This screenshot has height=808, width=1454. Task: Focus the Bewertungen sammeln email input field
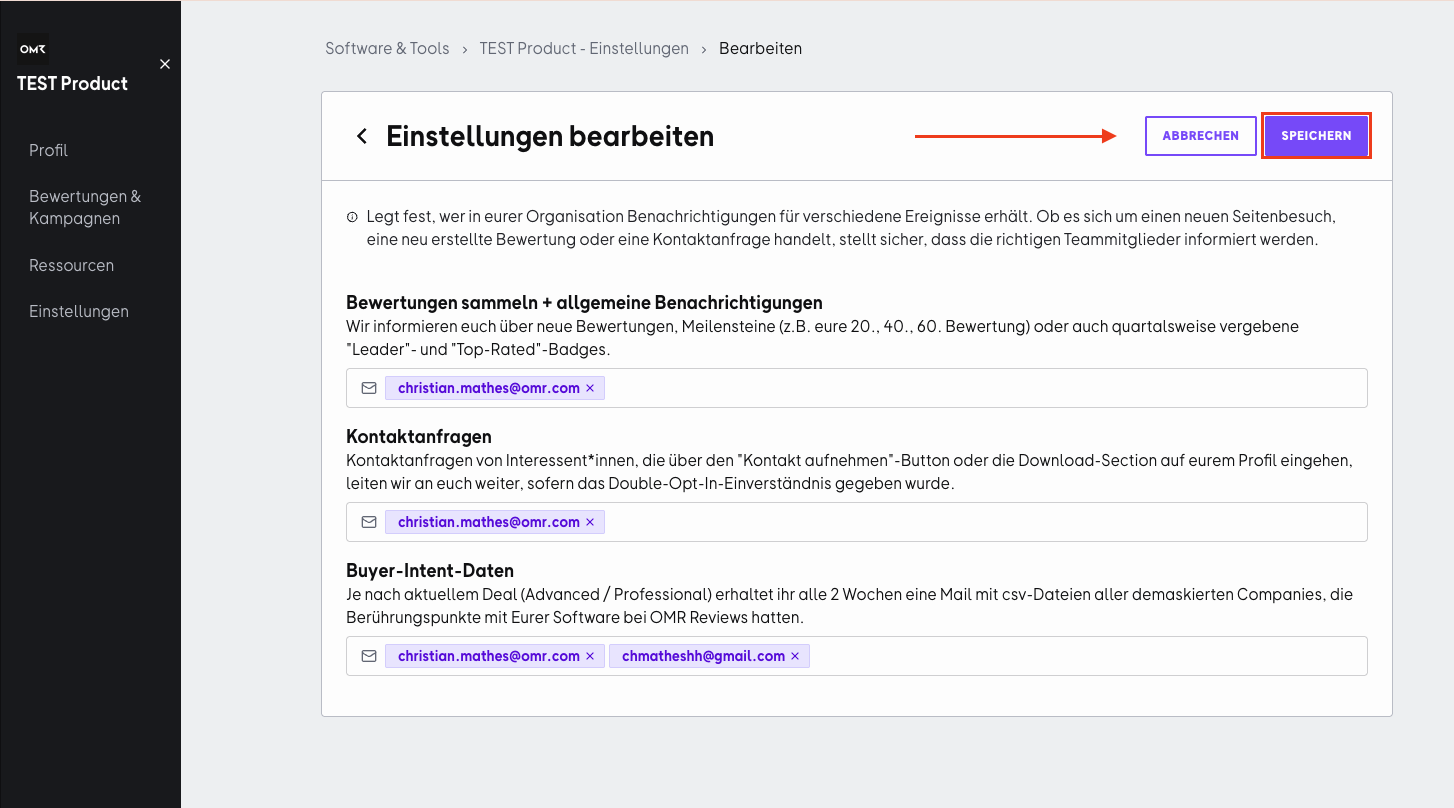click(857, 388)
